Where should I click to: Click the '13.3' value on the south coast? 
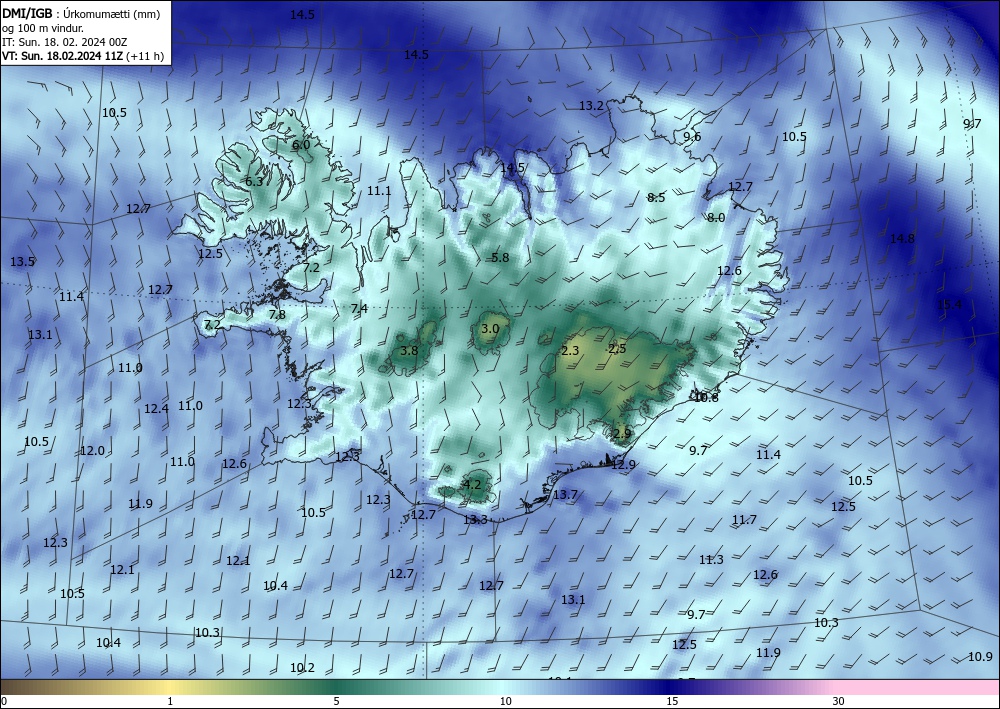(x=475, y=520)
